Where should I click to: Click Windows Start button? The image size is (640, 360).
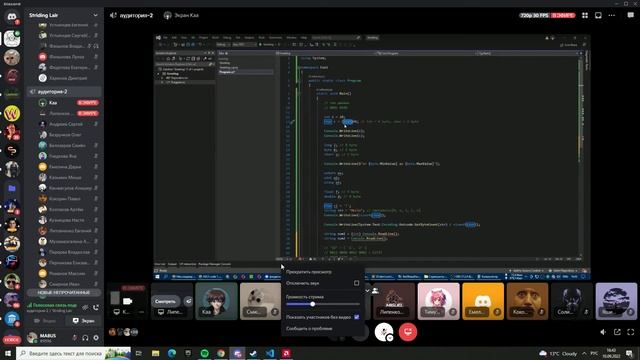point(8,353)
